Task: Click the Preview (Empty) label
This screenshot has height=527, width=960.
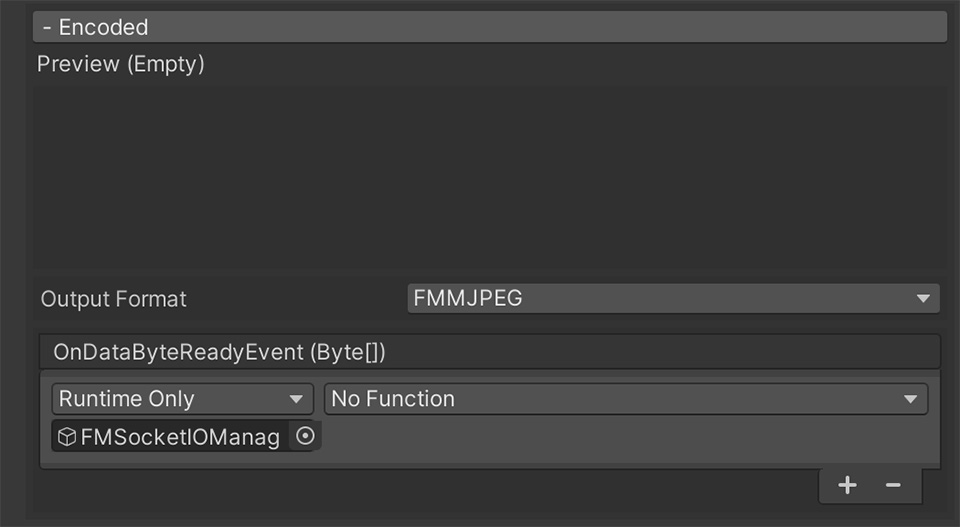Action: pyautogui.click(x=121, y=64)
